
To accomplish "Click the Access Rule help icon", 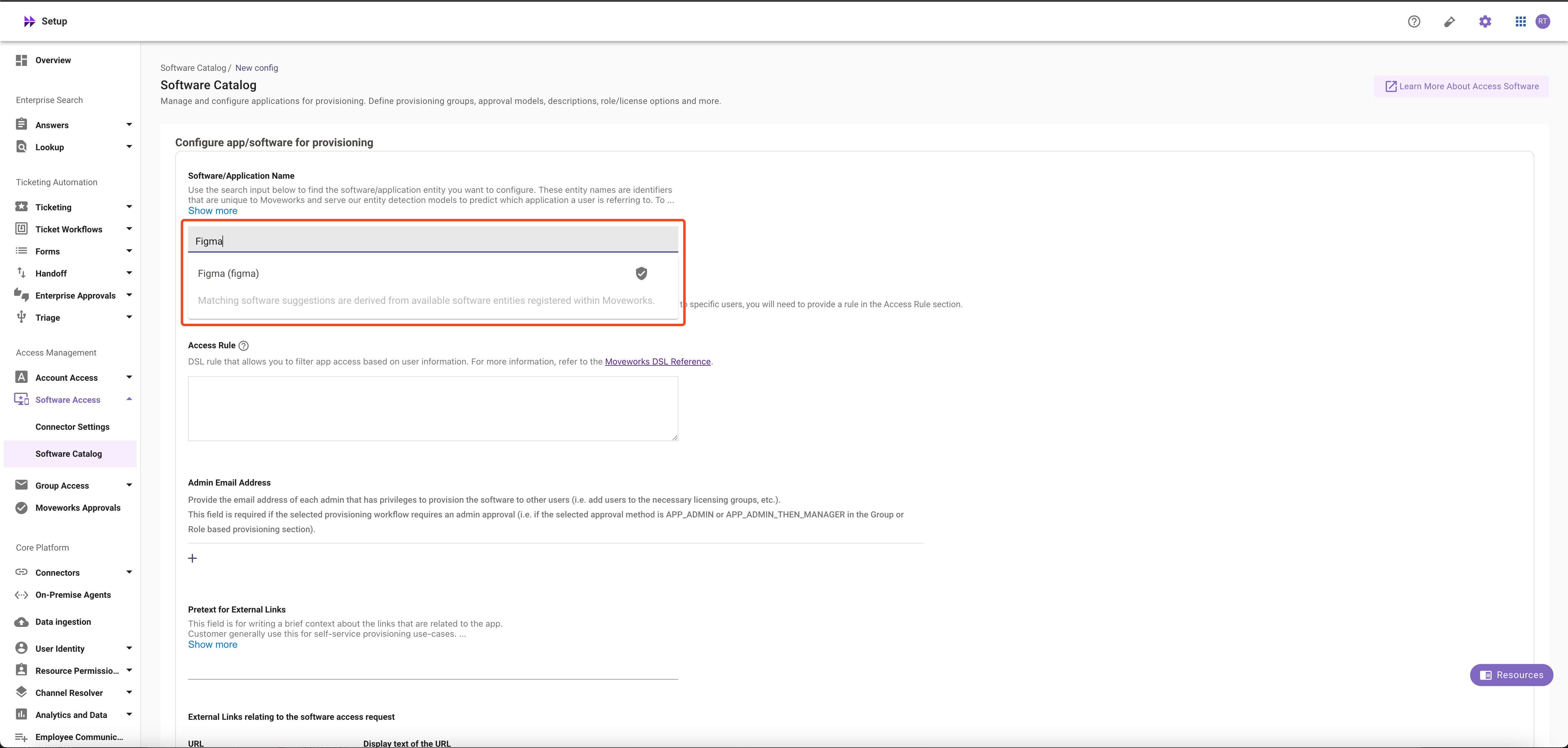I will (x=244, y=345).
